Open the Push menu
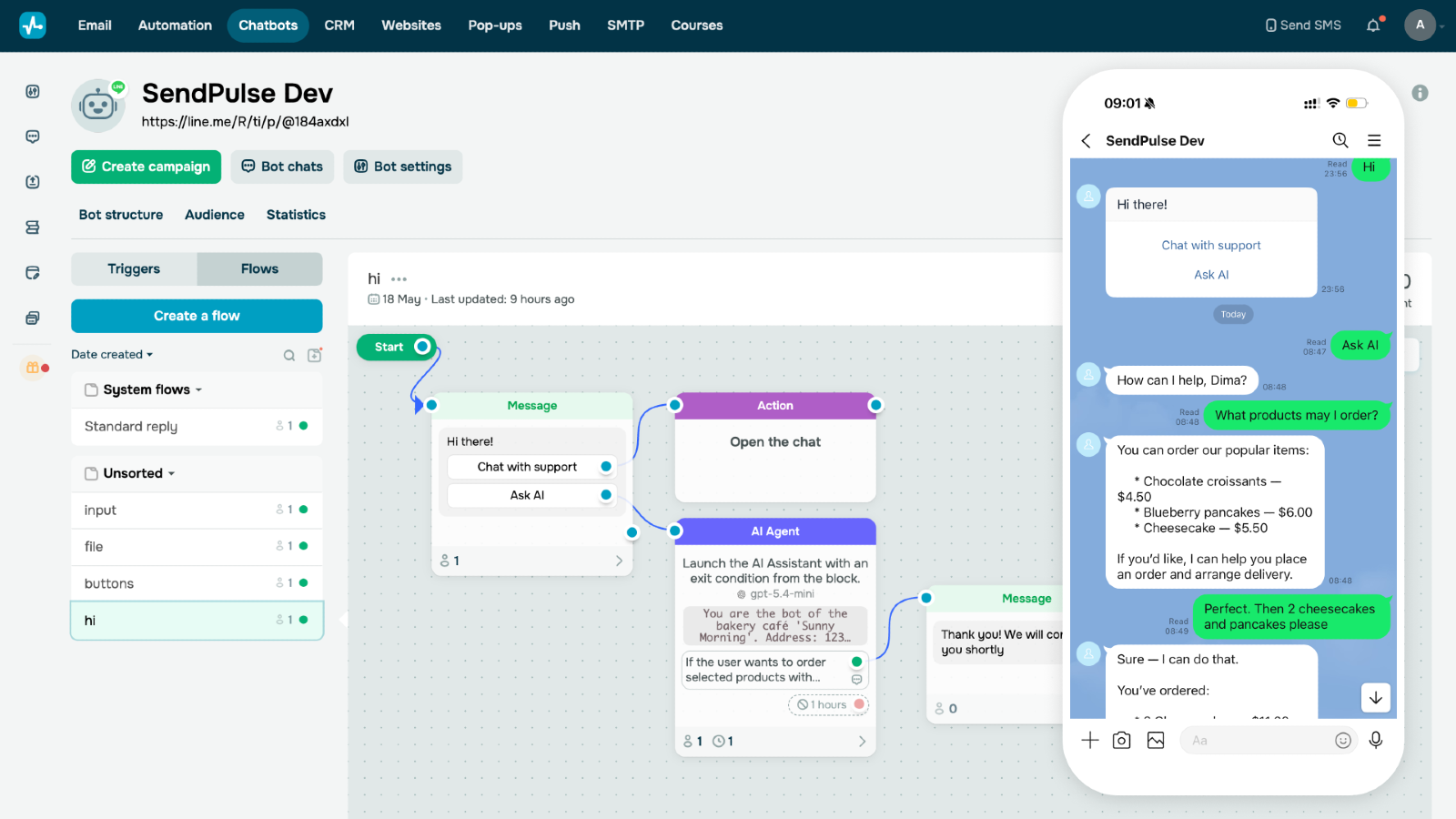This screenshot has height=819, width=1456. pyautogui.click(x=564, y=25)
